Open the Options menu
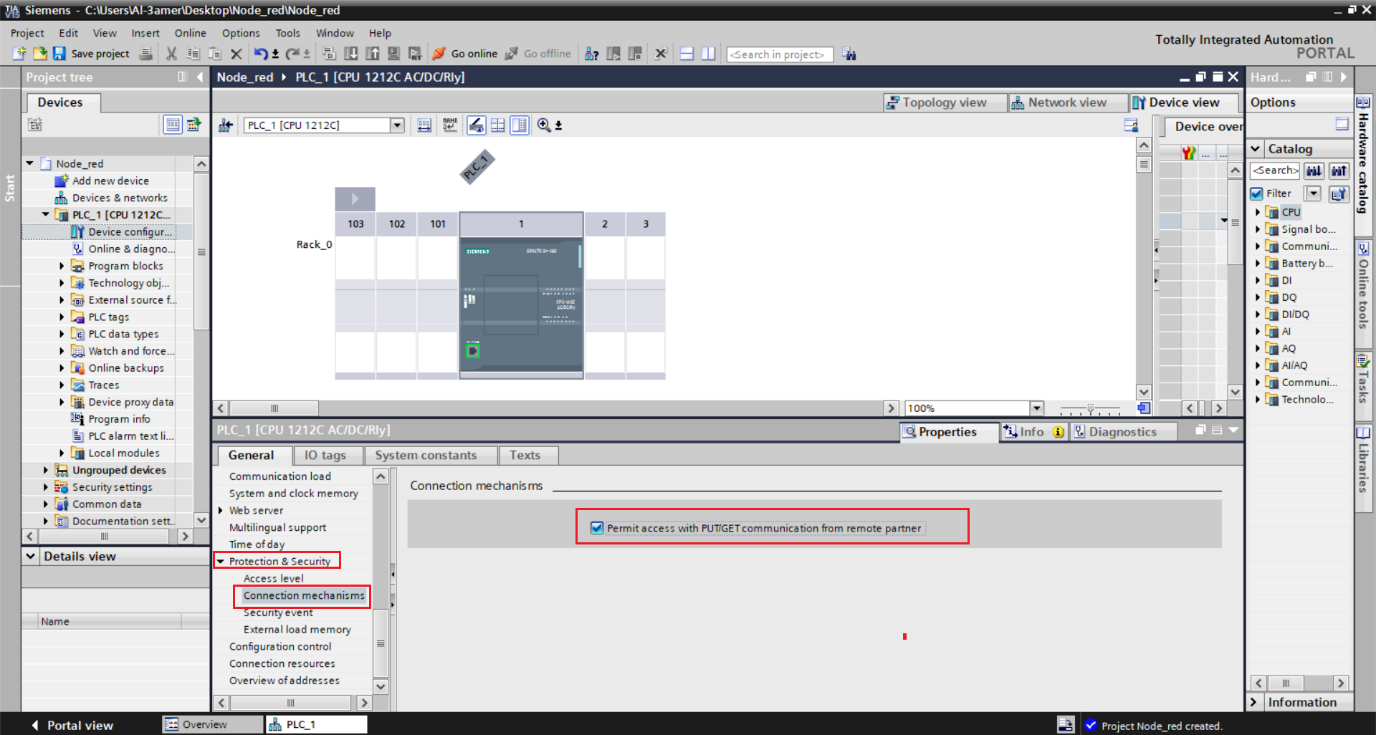 tap(241, 33)
